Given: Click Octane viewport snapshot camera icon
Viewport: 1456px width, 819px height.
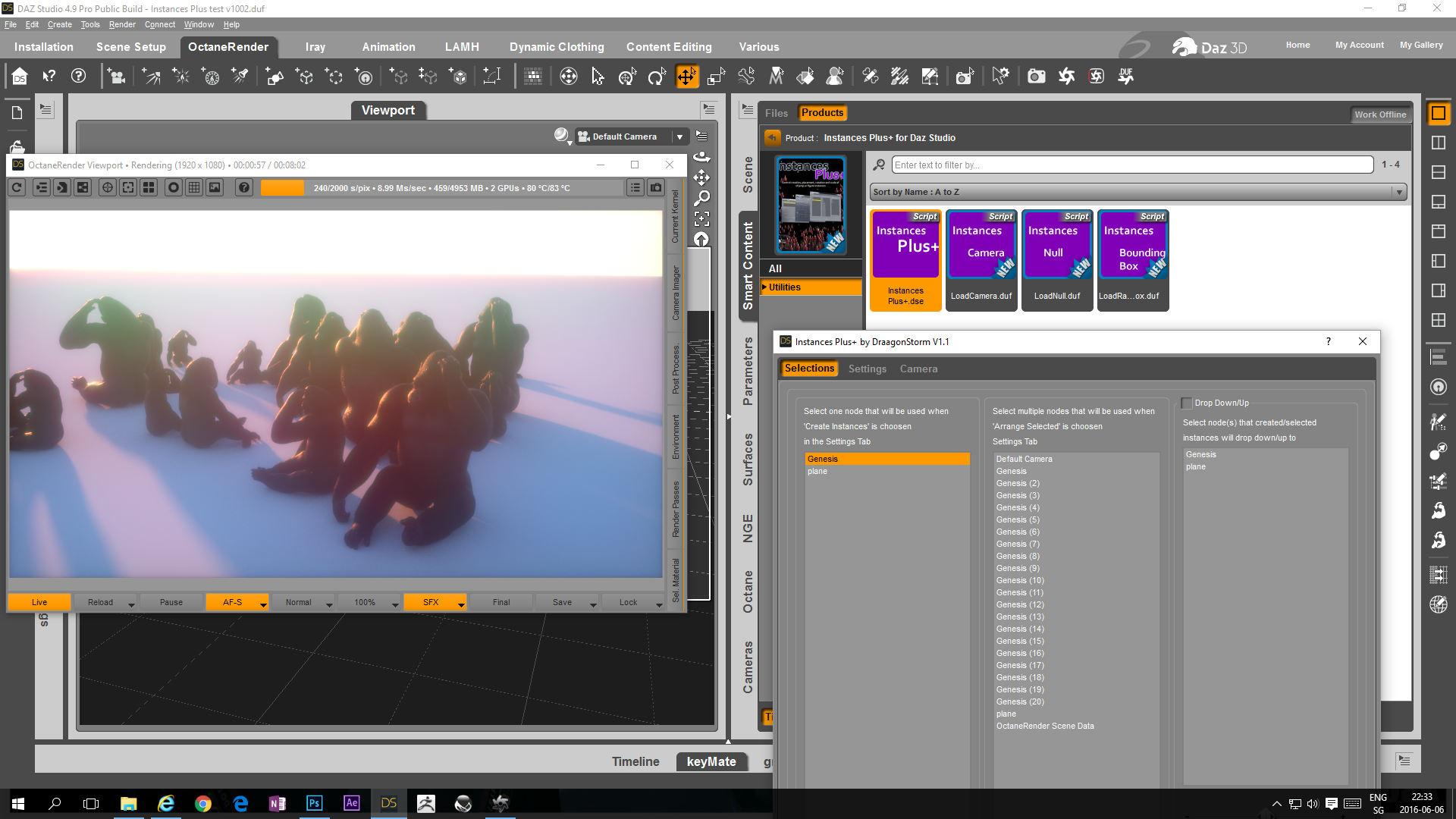Looking at the screenshot, I should click(x=656, y=187).
